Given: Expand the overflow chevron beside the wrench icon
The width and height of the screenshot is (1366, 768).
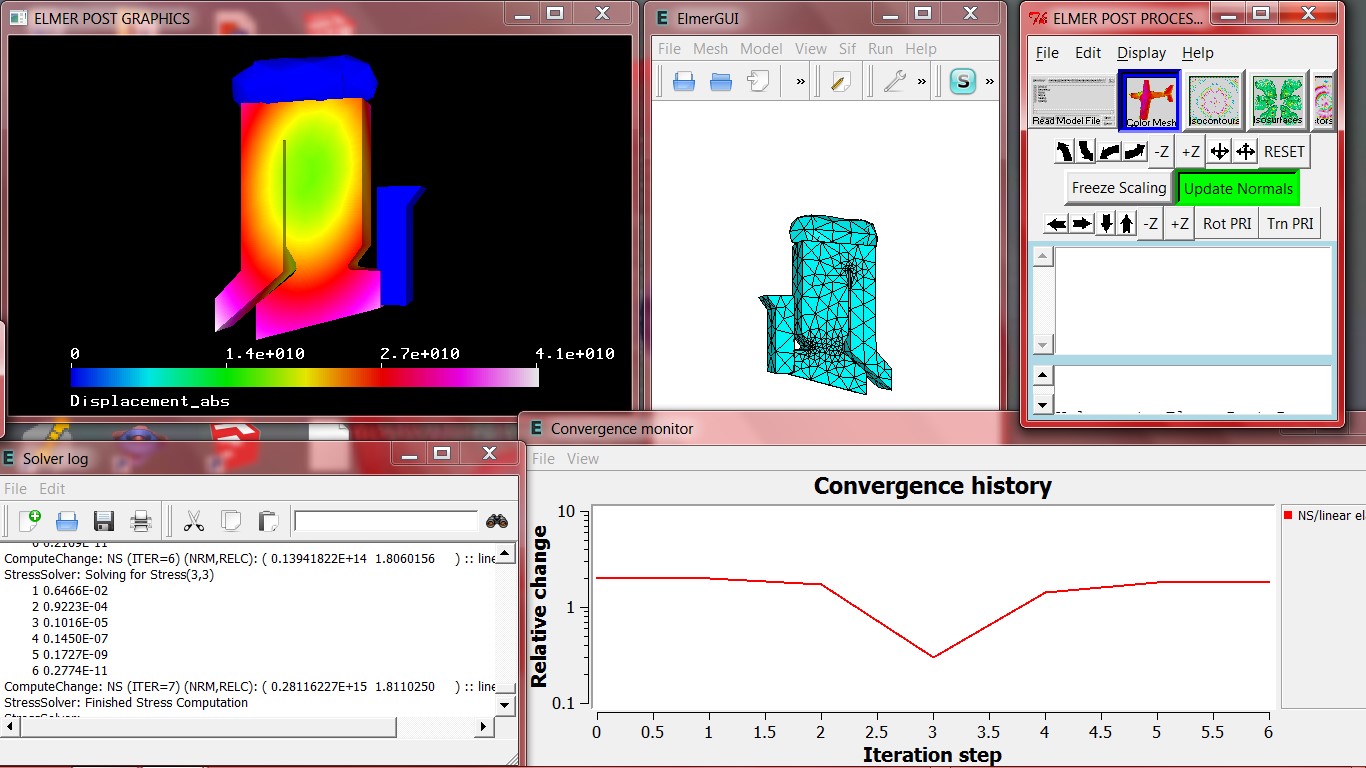Looking at the screenshot, I should [922, 82].
